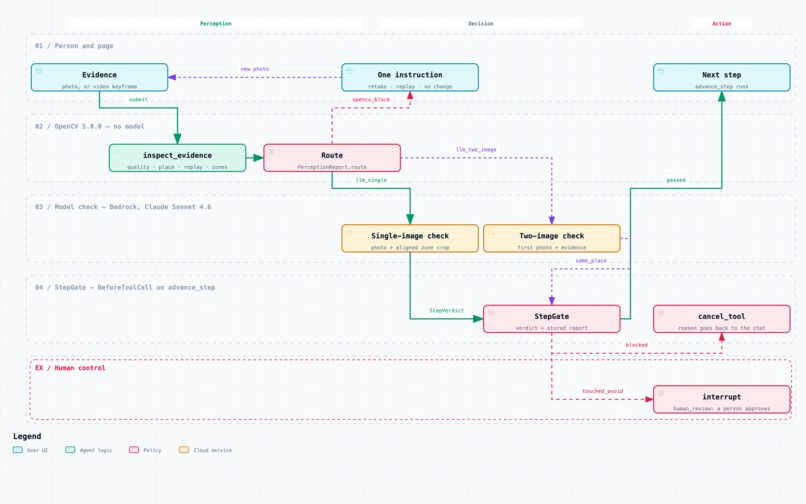The image size is (806, 504).
Task: Click the icon in the Evidence node
Action: 39,71
